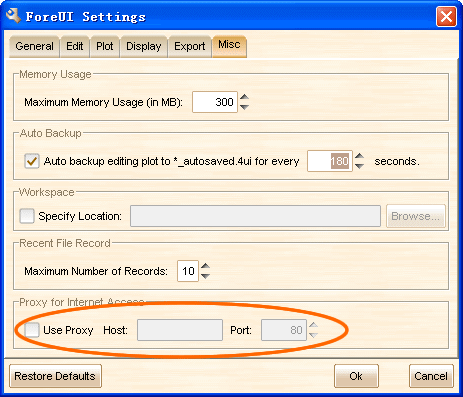Click the Browse... button
The width and height of the screenshot is (463, 397).
(x=416, y=216)
